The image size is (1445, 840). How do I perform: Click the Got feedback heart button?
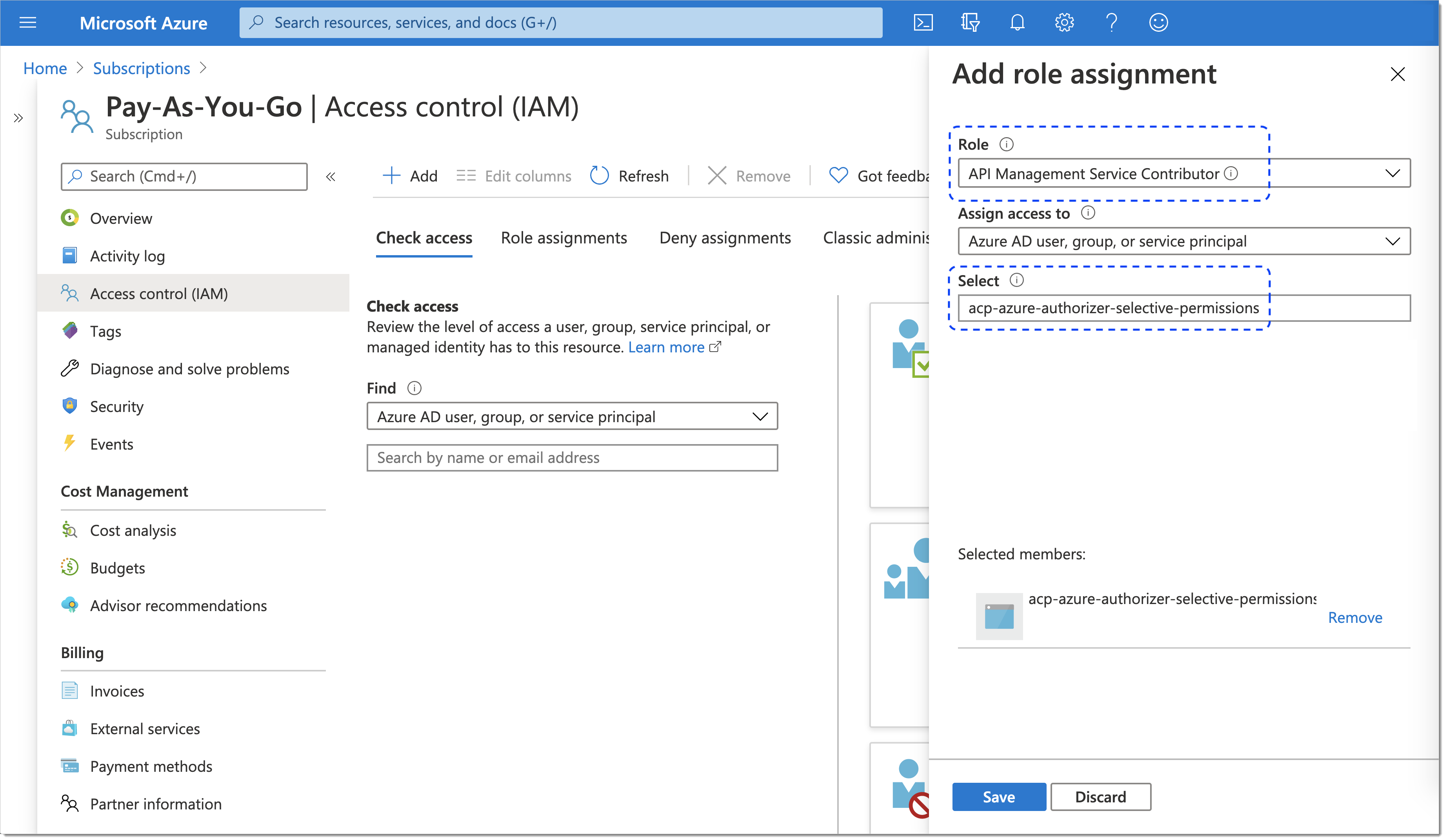pos(879,176)
